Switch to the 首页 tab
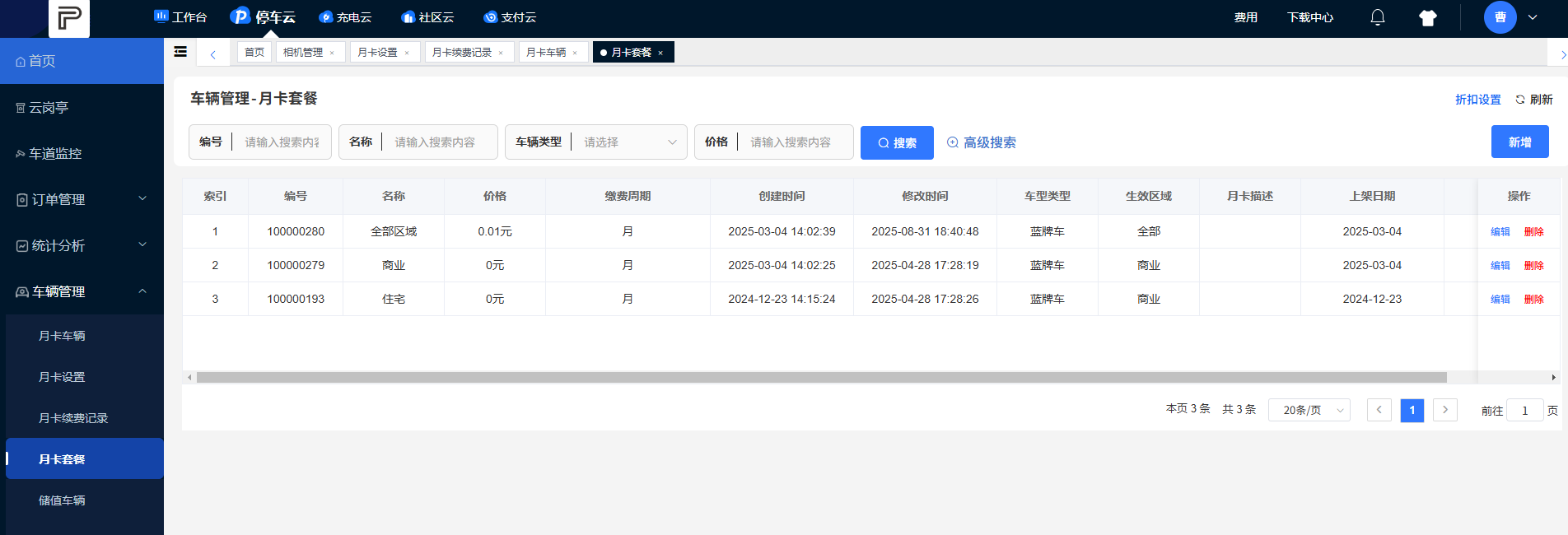1568x535 pixels. click(254, 52)
